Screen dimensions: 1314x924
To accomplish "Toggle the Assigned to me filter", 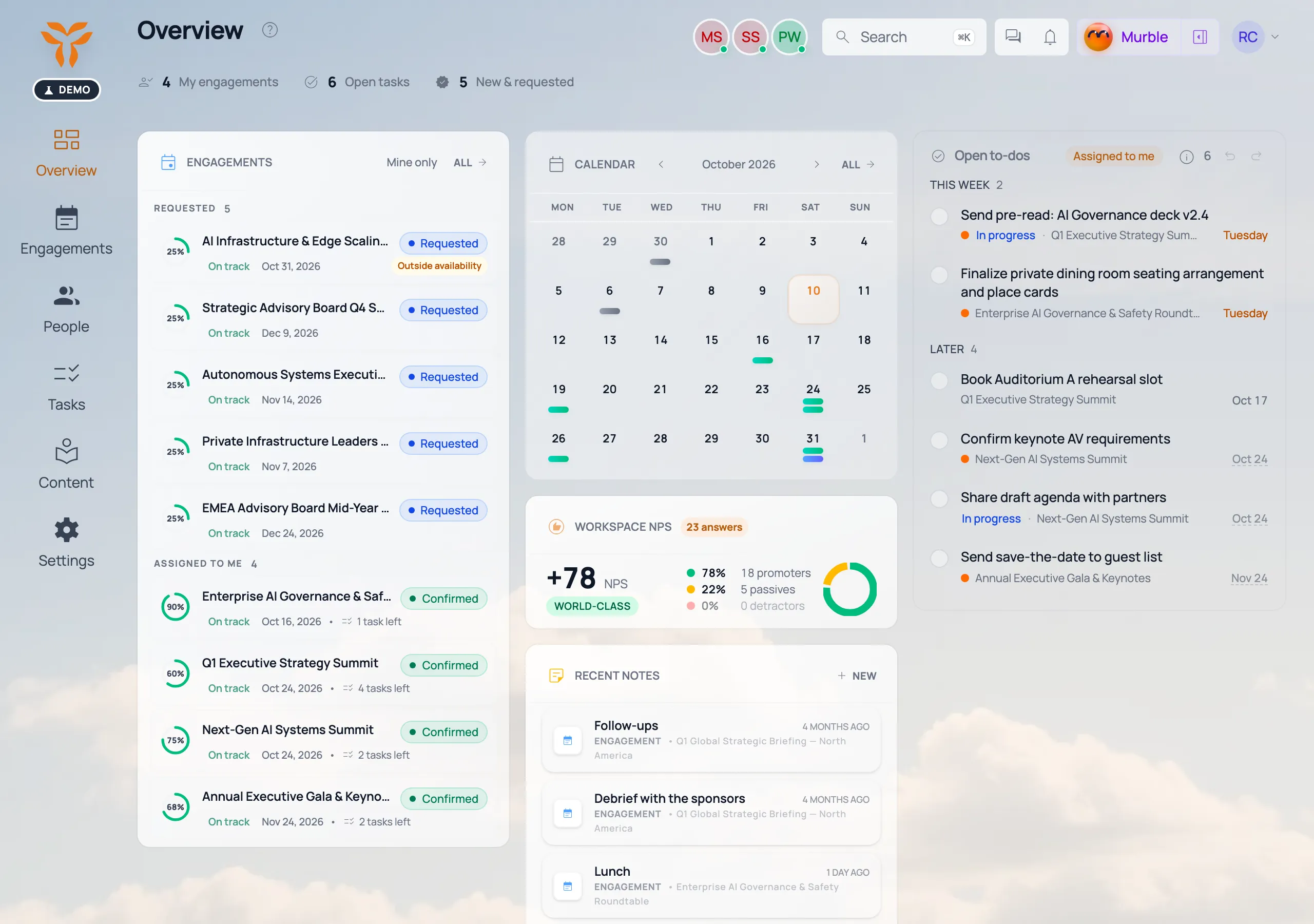I will (1113, 156).
